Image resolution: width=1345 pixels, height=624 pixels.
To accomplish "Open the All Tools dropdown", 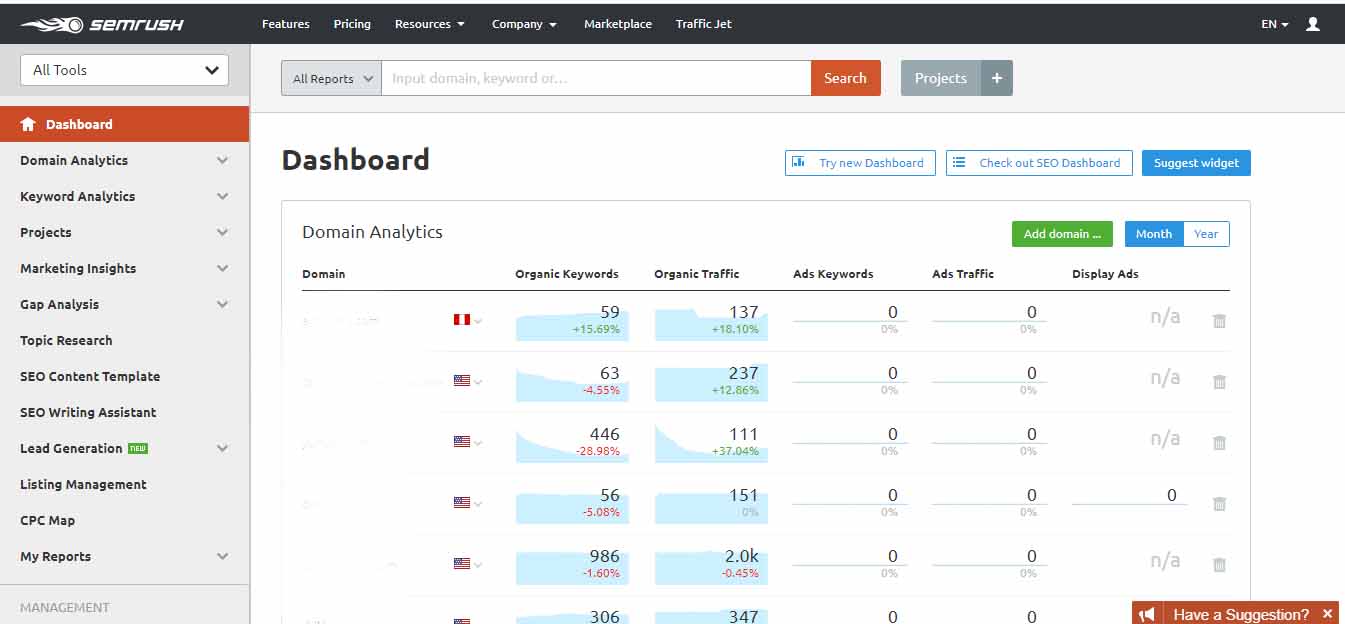I will tap(124, 70).
